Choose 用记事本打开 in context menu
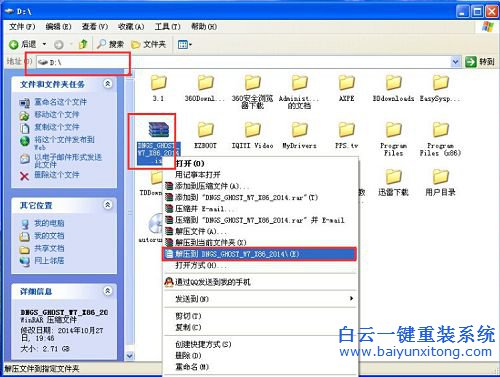Viewport: 500px width, 377px height. [260, 174]
